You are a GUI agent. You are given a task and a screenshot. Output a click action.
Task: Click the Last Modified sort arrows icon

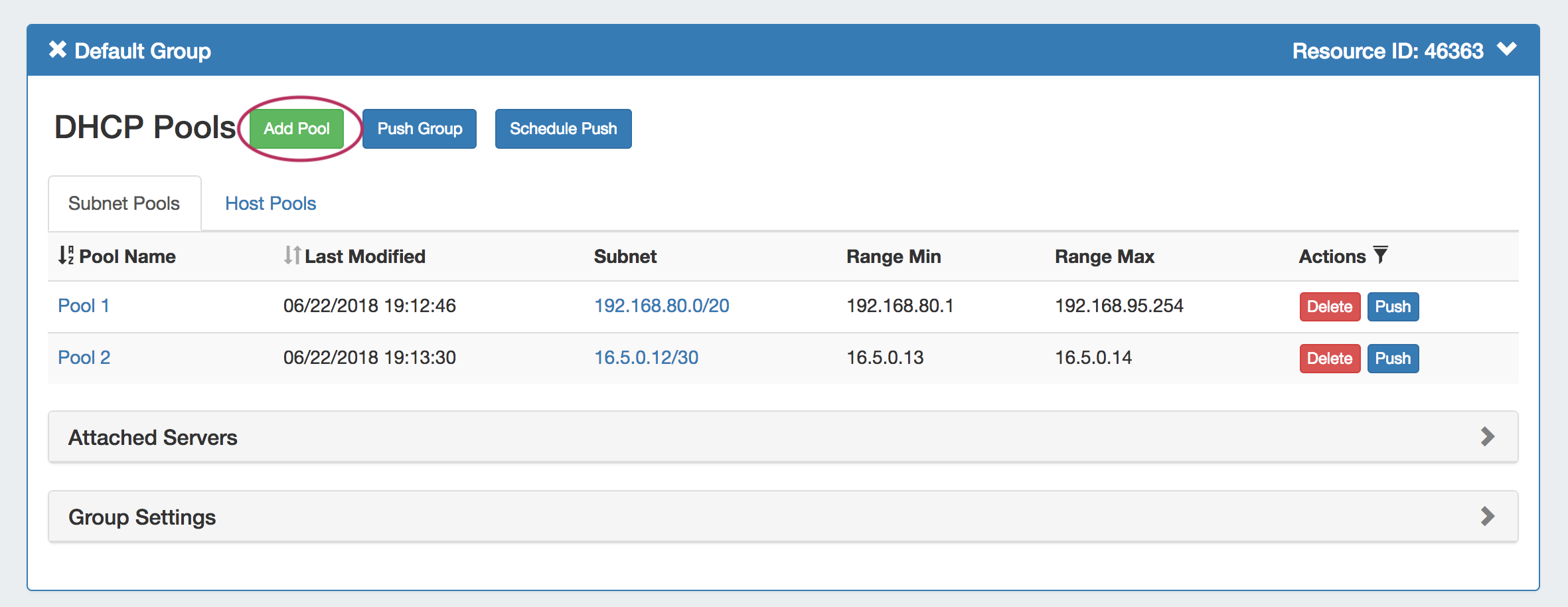(x=292, y=256)
